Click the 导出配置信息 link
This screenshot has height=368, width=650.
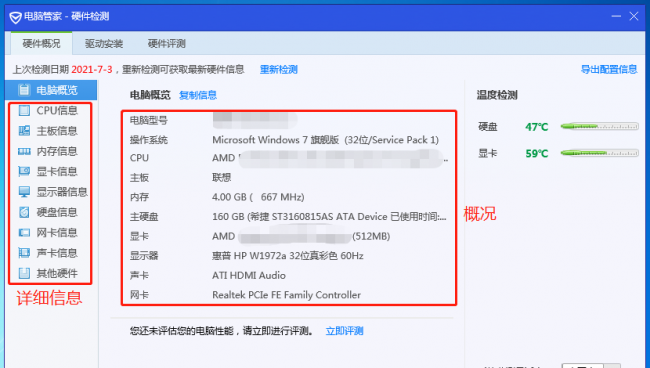pyautogui.click(x=609, y=69)
